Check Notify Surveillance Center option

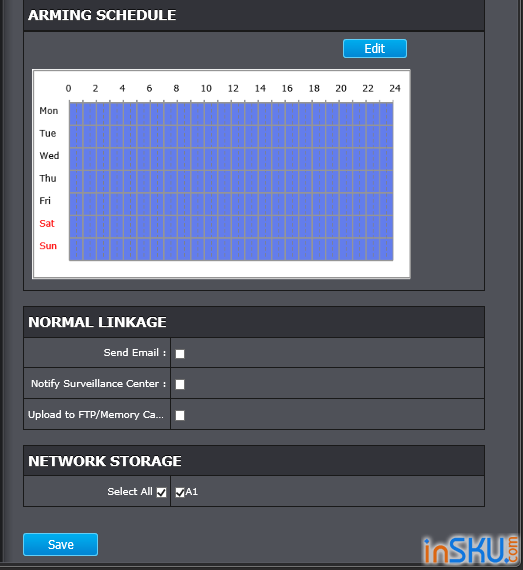pos(180,384)
